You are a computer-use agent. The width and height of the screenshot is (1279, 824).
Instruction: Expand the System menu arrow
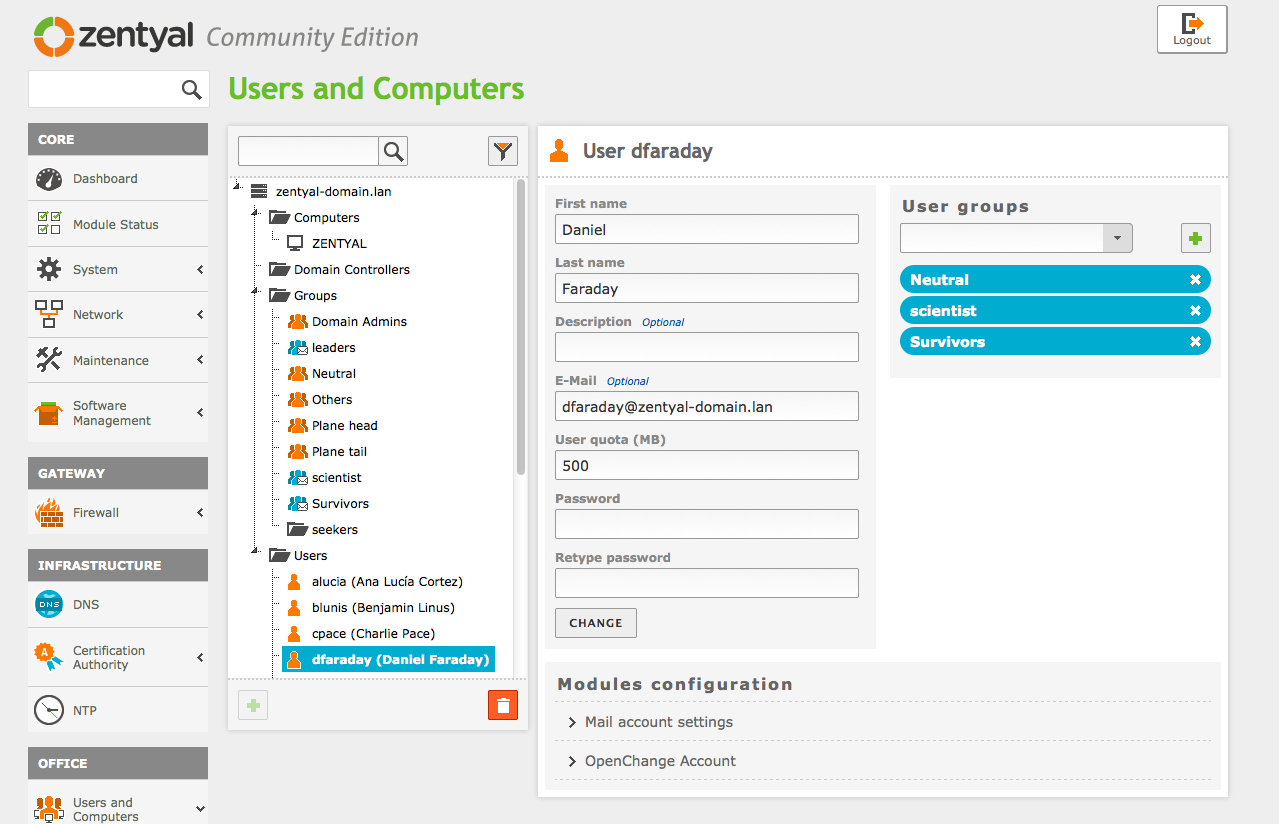(x=200, y=270)
